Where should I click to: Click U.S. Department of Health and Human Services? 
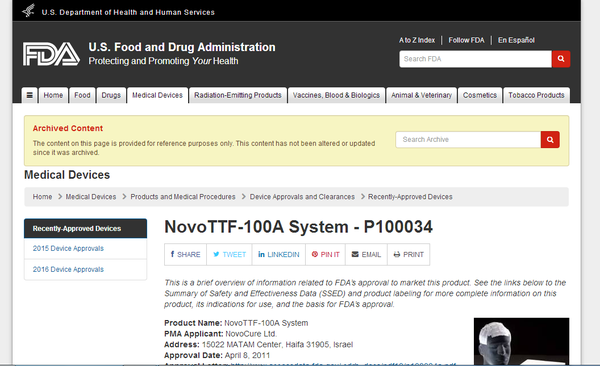tap(128, 12)
